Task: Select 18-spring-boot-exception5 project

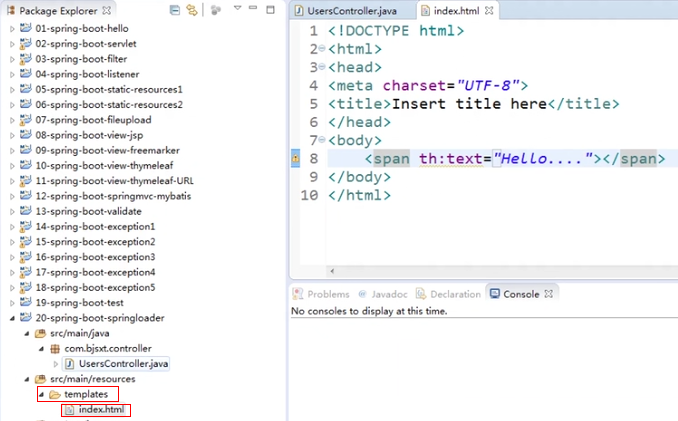Action: (95, 287)
